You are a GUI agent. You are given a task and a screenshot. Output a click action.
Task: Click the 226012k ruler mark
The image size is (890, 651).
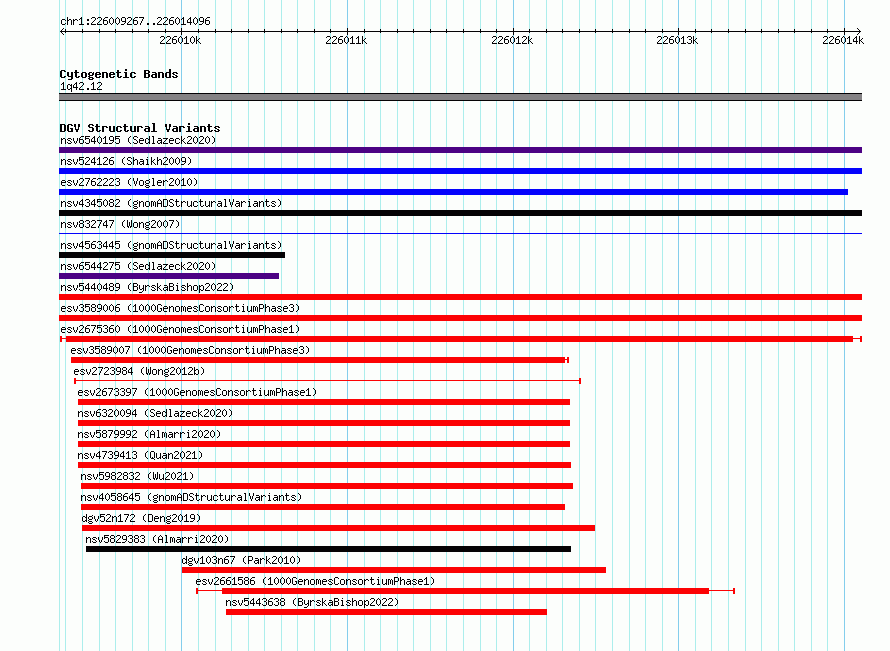(x=512, y=40)
